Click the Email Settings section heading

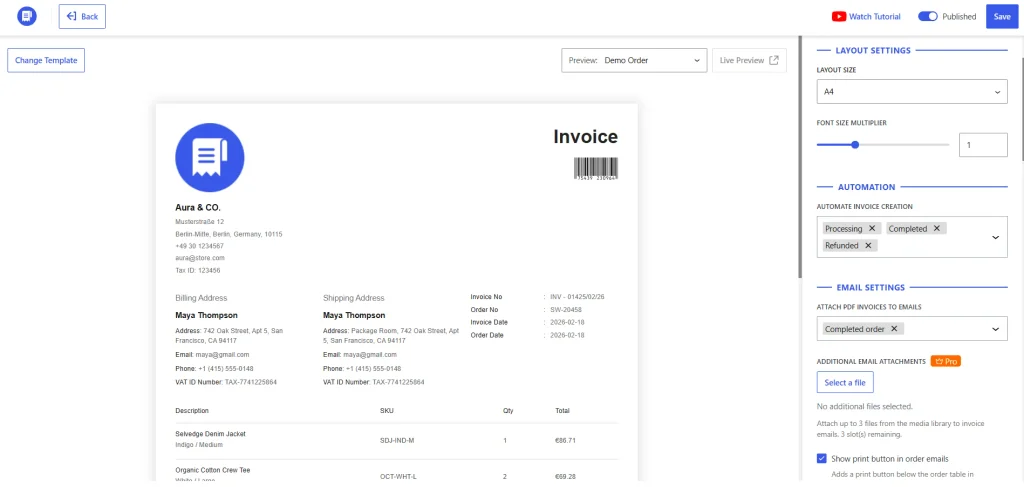(870, 287)
